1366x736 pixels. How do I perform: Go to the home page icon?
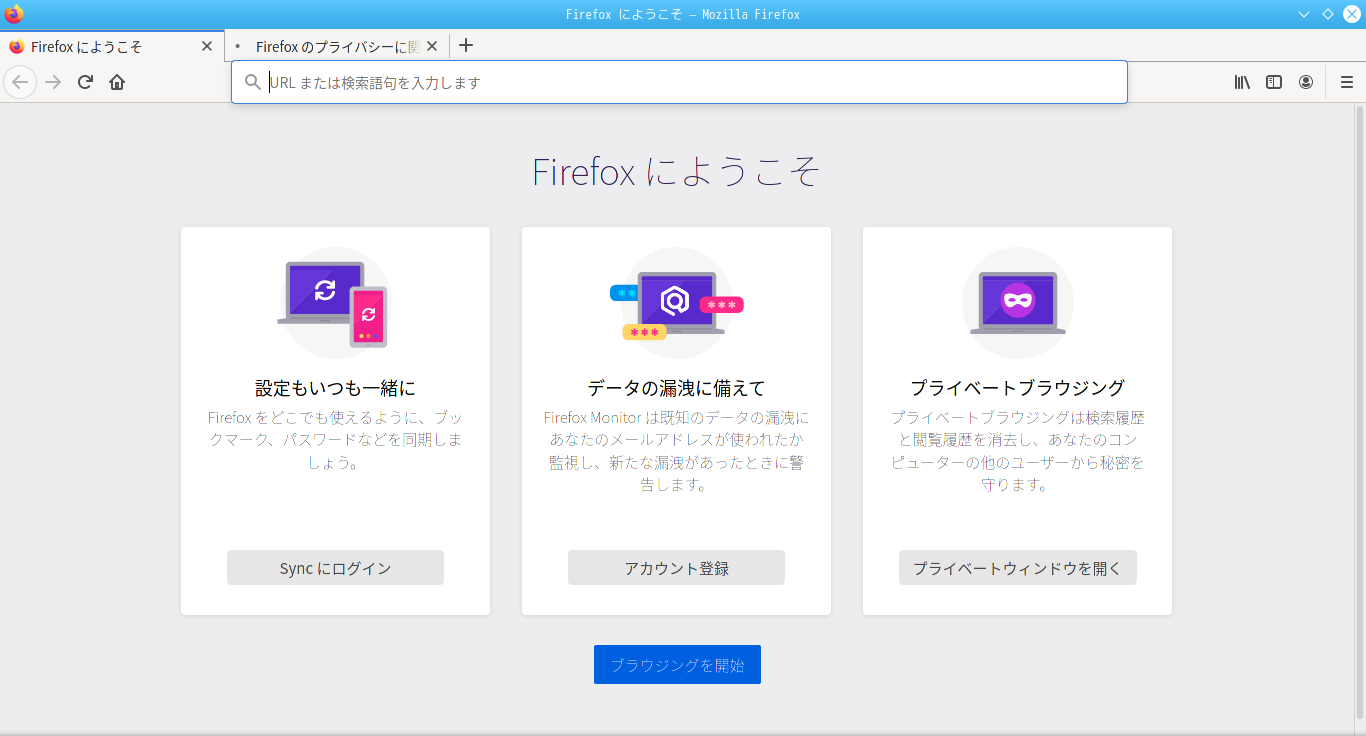pyautogui.click(x=117, y=82)
